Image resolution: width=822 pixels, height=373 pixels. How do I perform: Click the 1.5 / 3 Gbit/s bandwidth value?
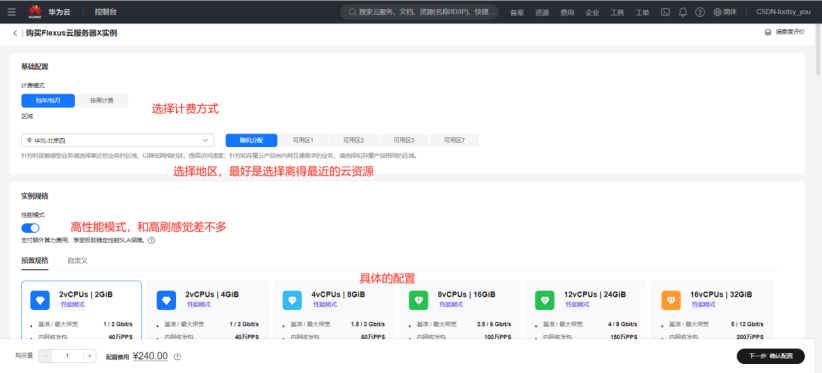(x=368, y=324)
